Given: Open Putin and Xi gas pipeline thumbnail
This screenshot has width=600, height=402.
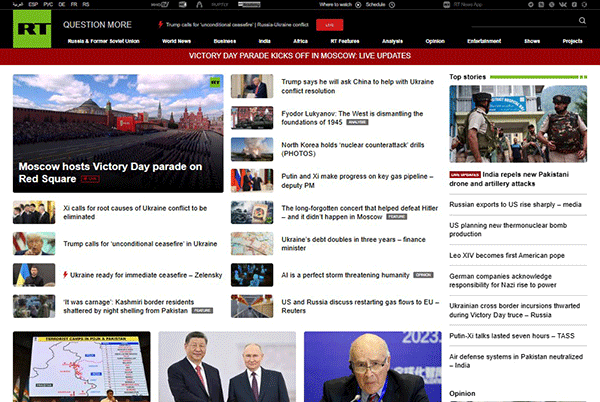Looking at the screenshot, I should click(x=252, y=181).
